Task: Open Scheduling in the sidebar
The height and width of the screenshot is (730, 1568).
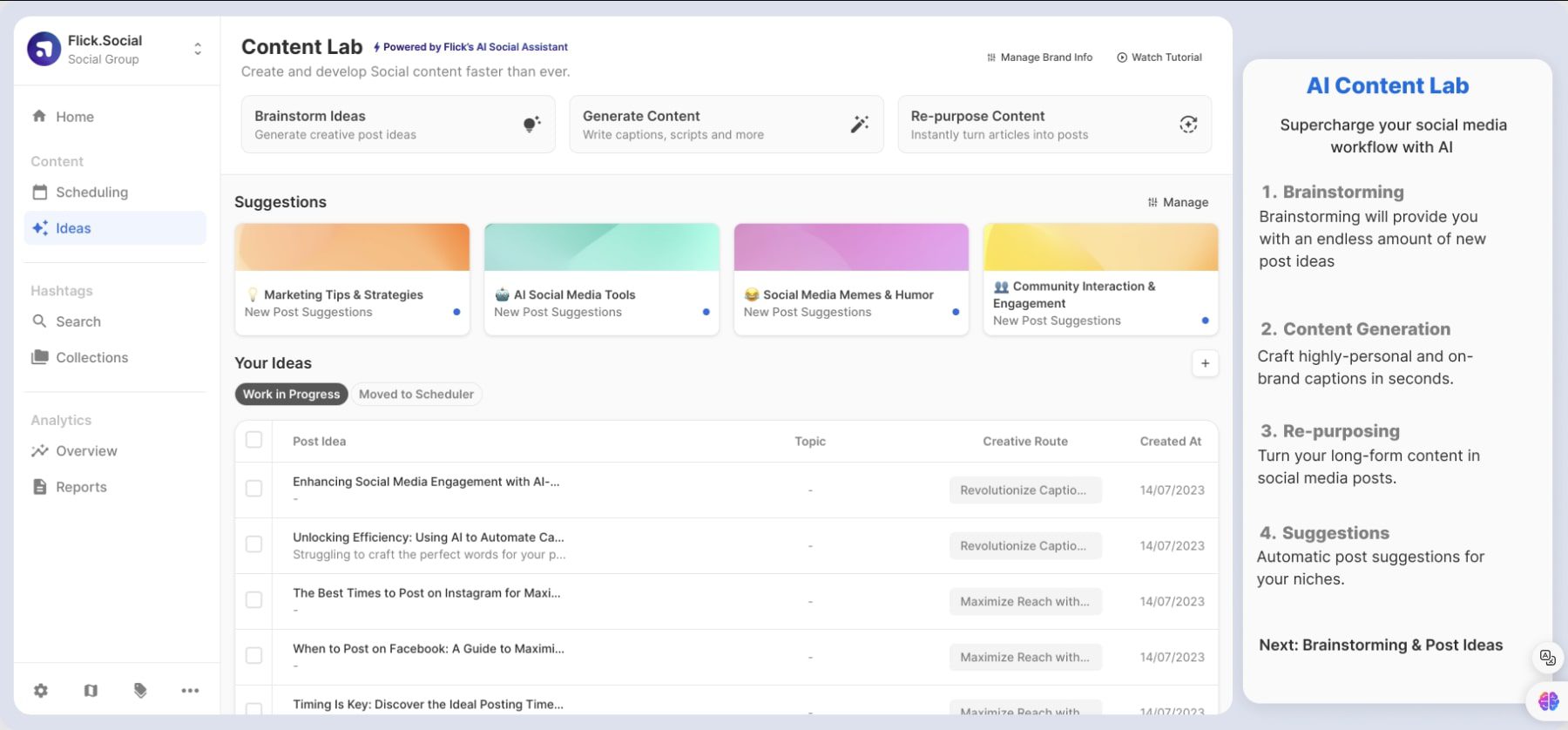Action: tap(91, 193)
